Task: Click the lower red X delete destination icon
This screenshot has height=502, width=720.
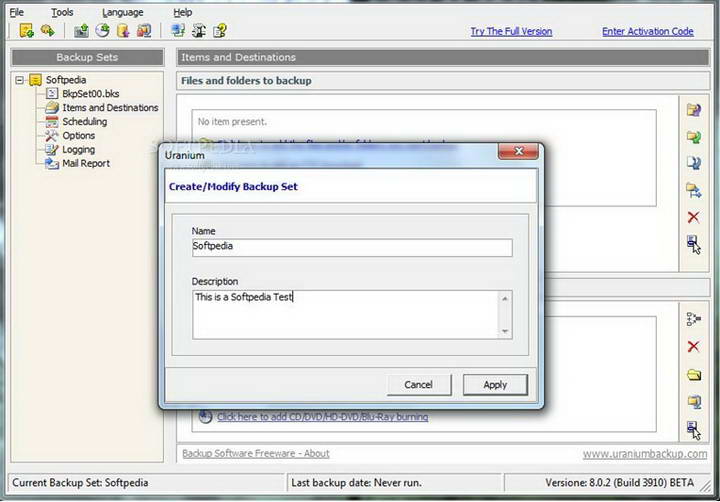Action: [x=693, y=346]
